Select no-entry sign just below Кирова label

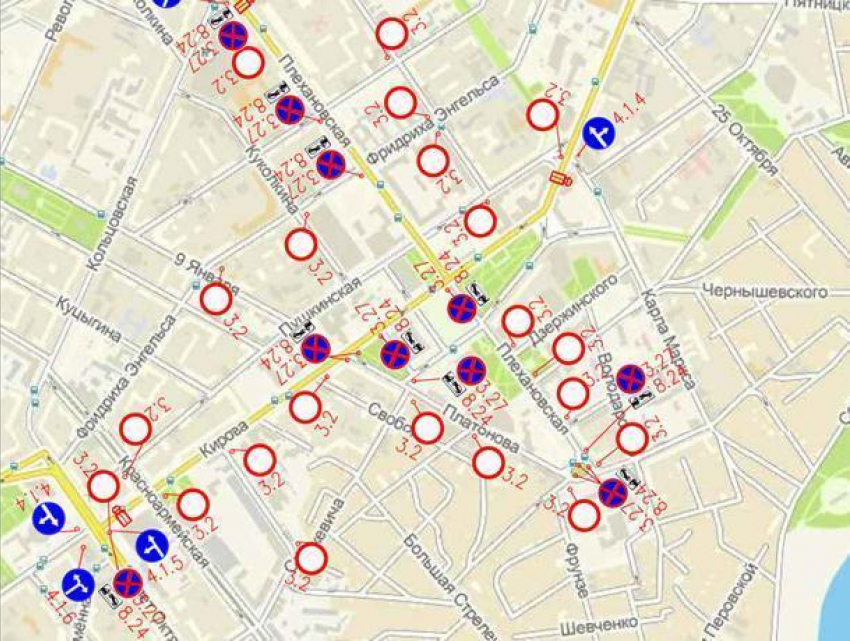click(260, 459)
